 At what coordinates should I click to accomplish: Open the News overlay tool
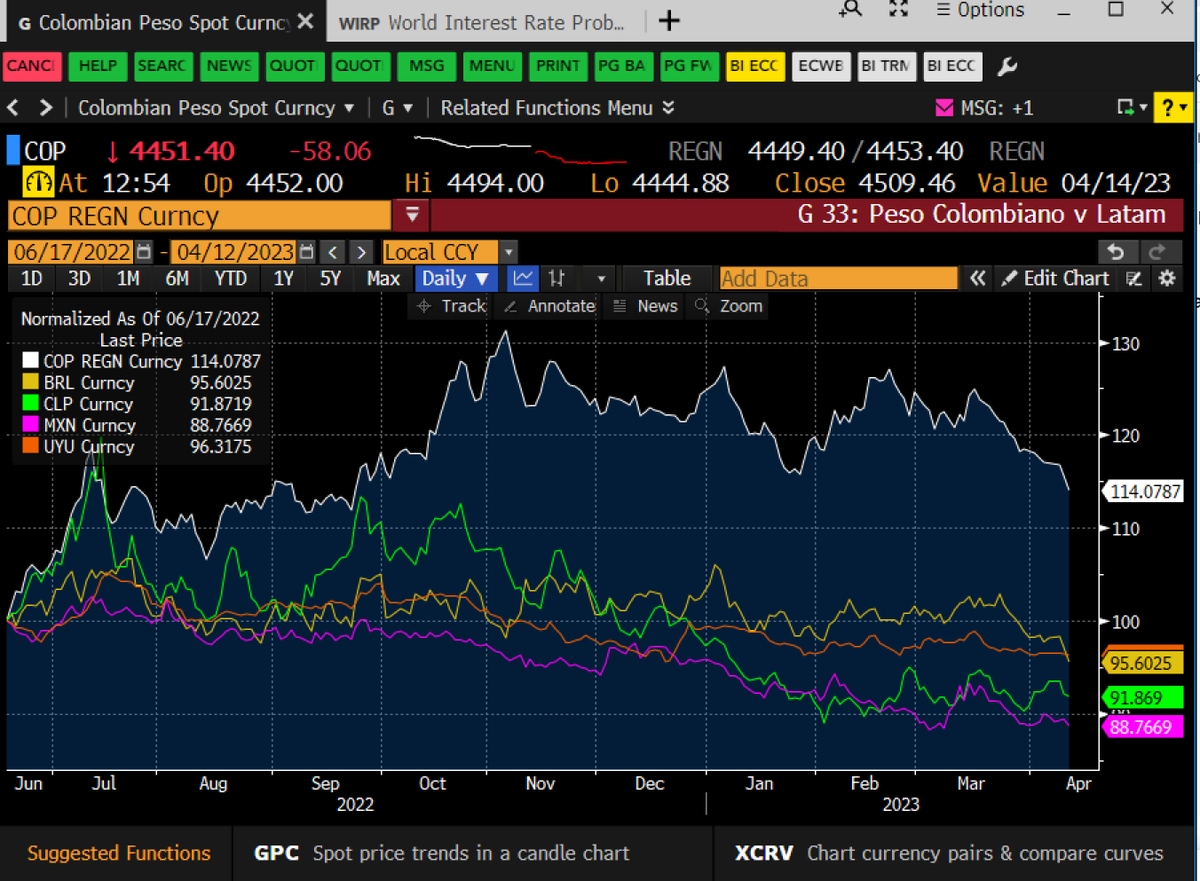[x=645, y=306]
